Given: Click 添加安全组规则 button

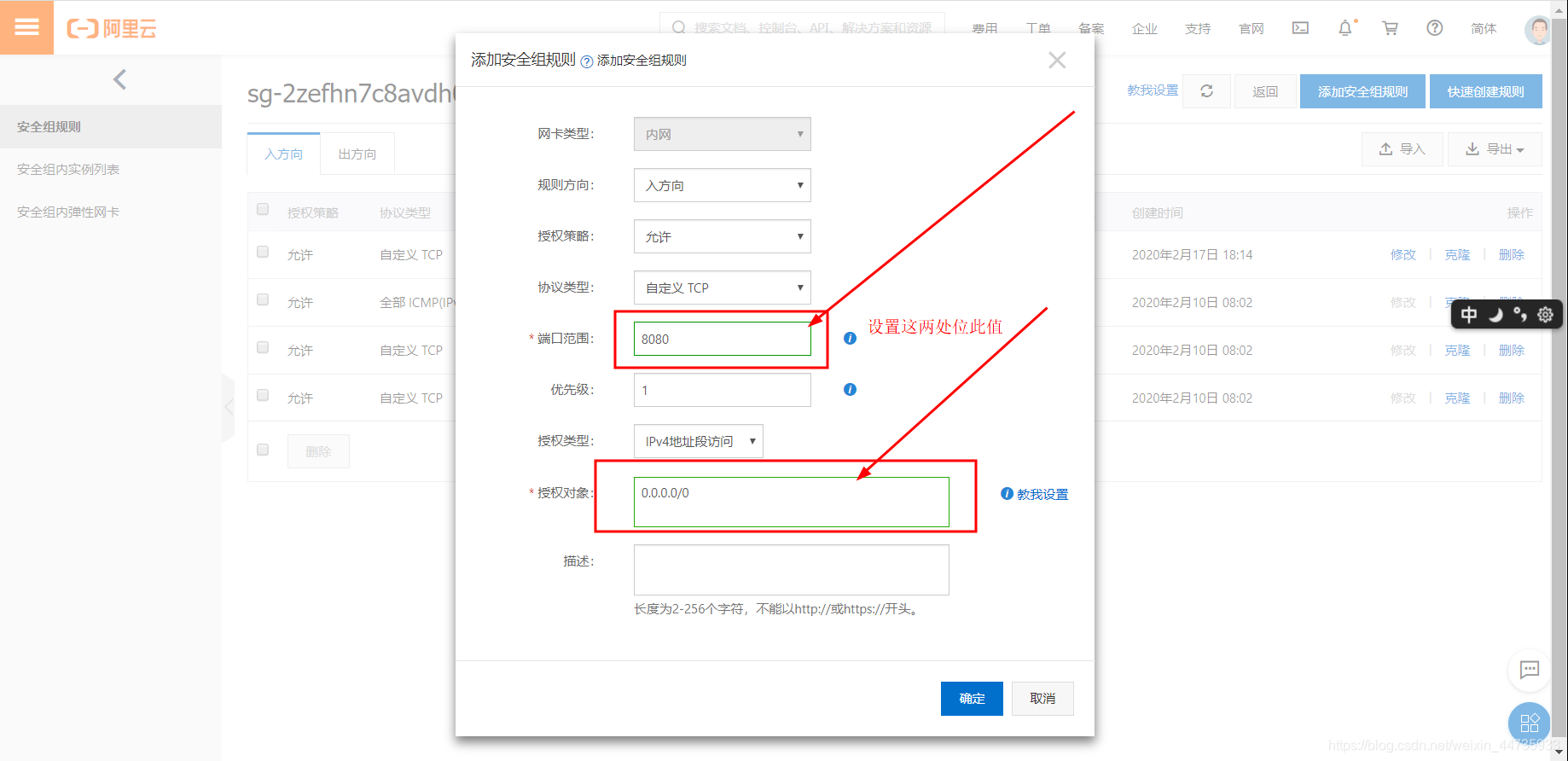Looking at the screenshot, I should click(x=1362, y=91).
